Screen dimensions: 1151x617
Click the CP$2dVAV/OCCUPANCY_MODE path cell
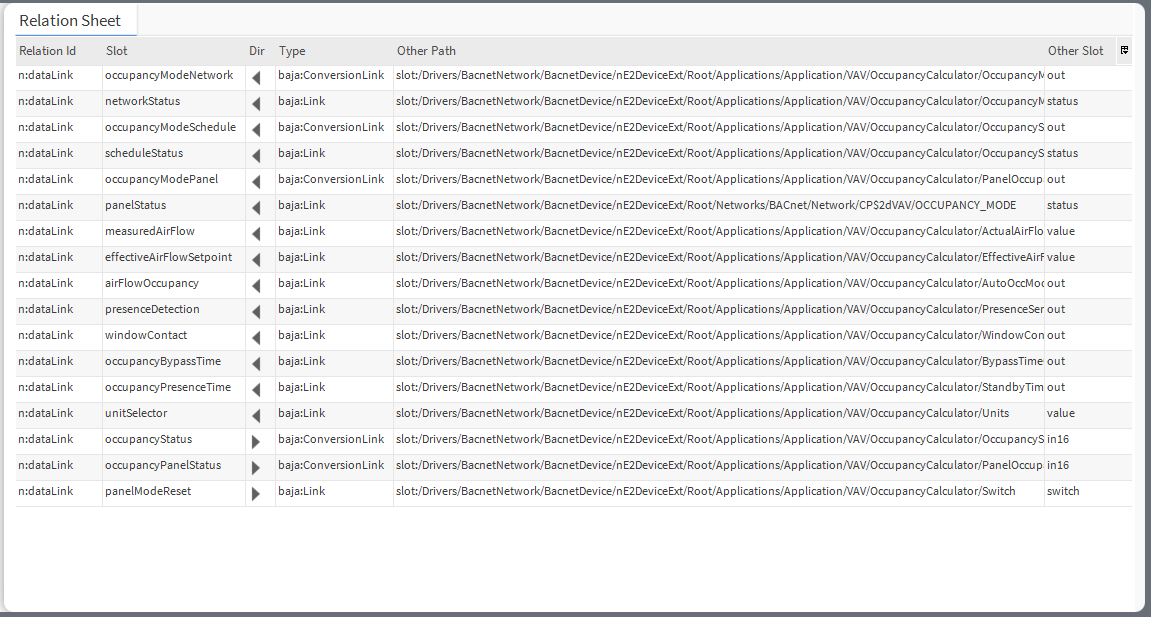coord(705,205)
